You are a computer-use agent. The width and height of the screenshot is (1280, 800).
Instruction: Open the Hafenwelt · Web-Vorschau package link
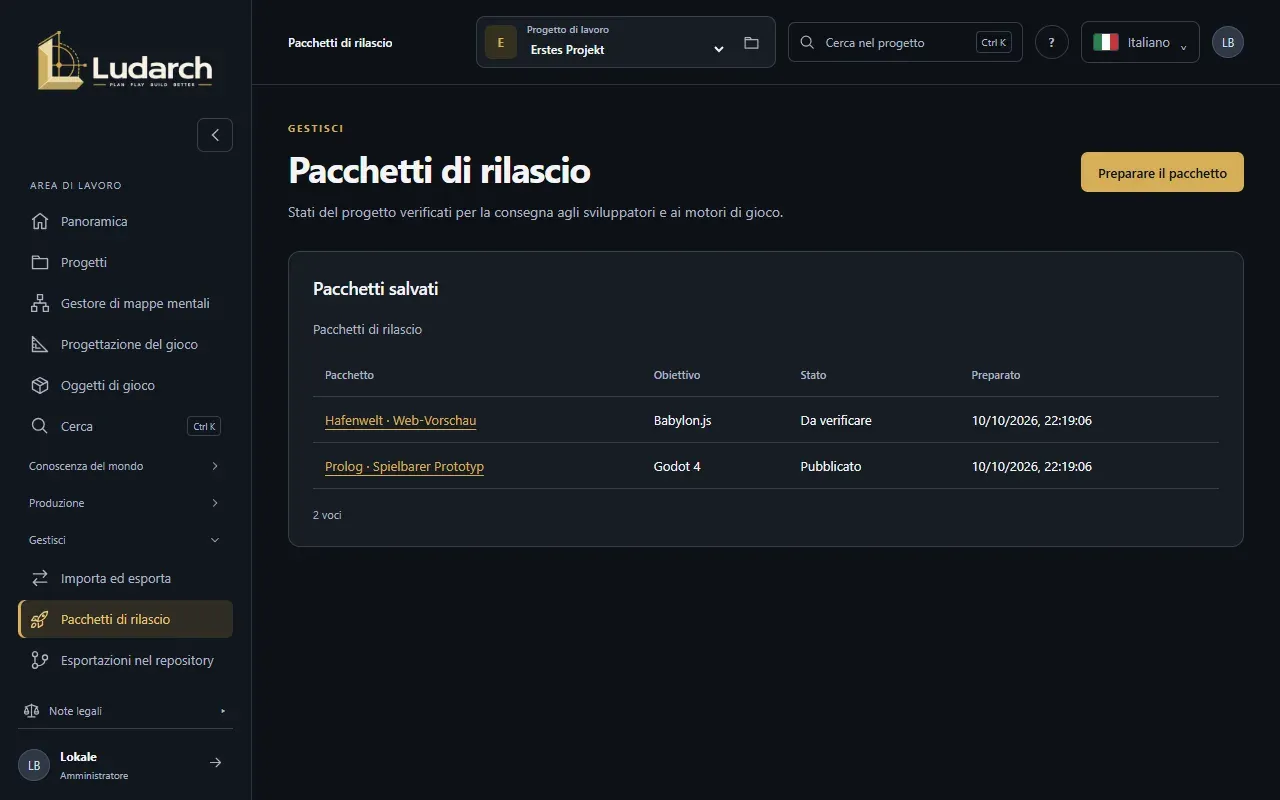(x=400, y=421)
